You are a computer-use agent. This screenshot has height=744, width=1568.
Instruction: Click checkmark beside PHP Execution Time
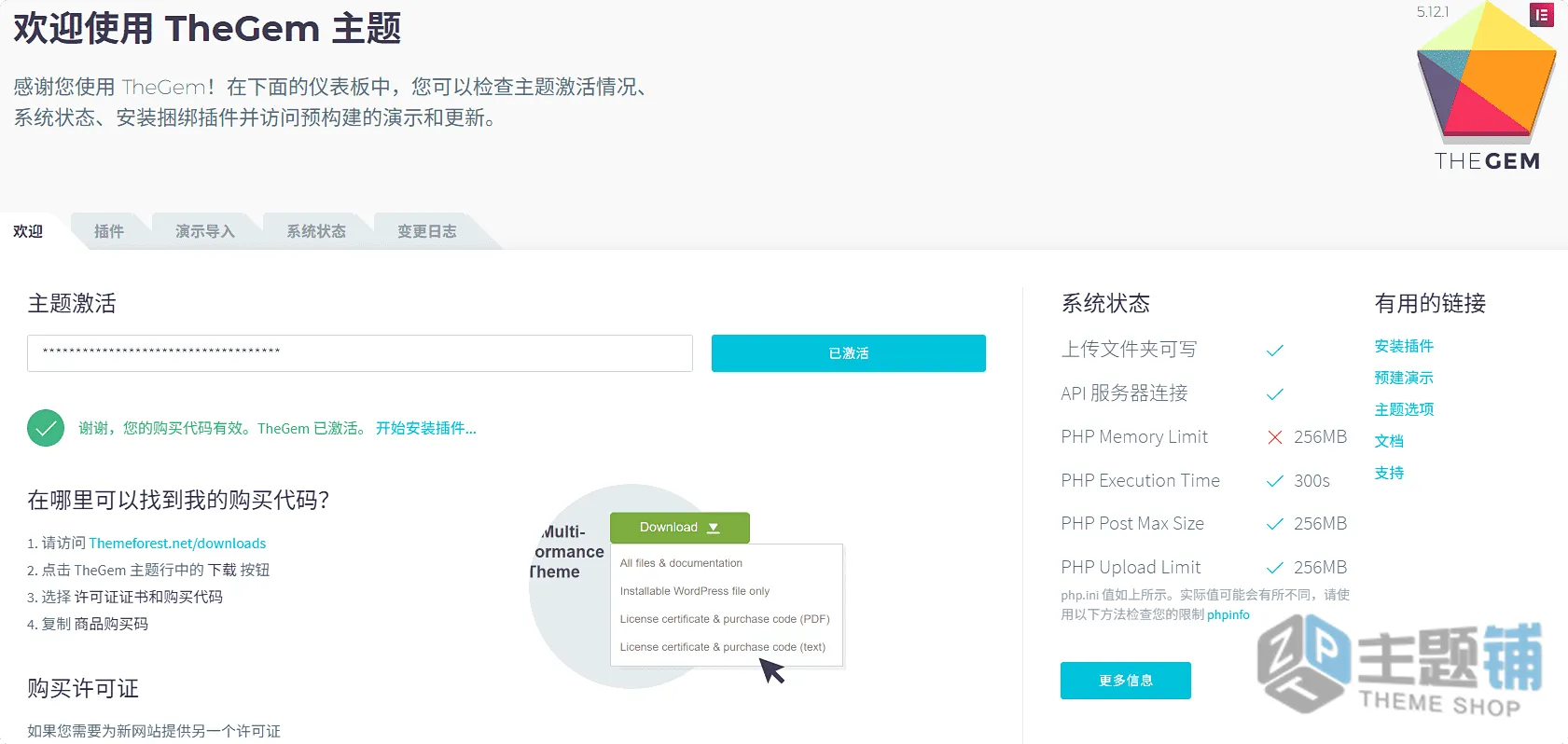(1275, 481)
